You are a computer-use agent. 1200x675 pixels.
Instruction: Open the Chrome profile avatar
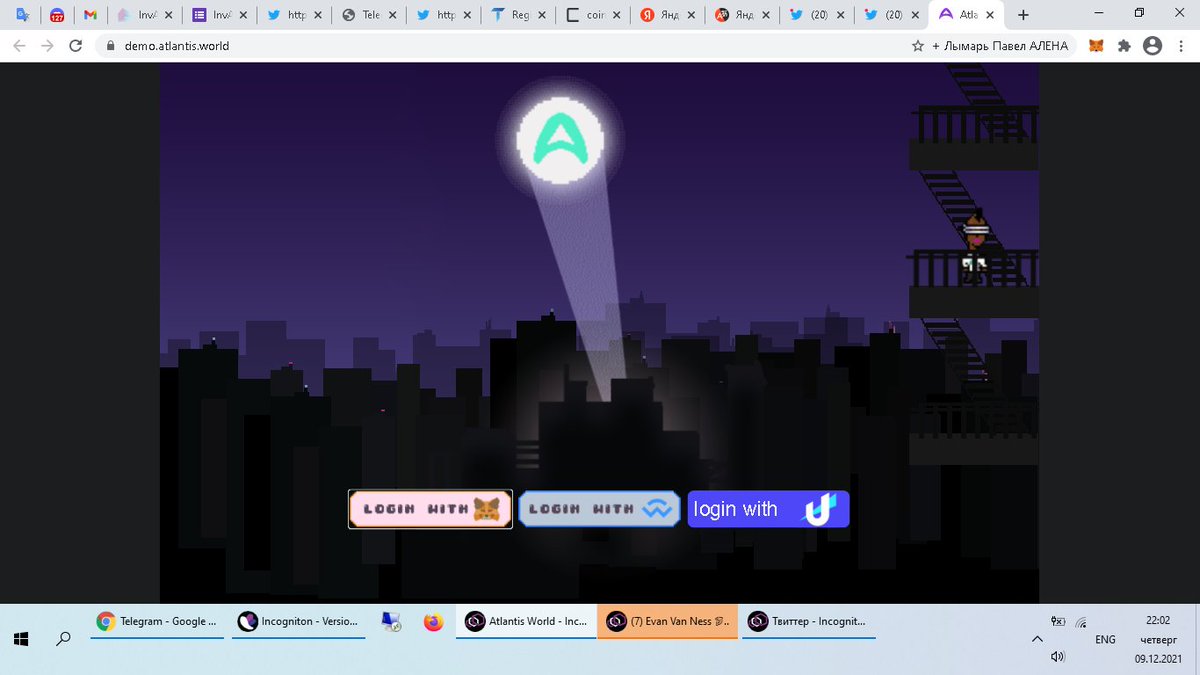(x=1152, y=46)
